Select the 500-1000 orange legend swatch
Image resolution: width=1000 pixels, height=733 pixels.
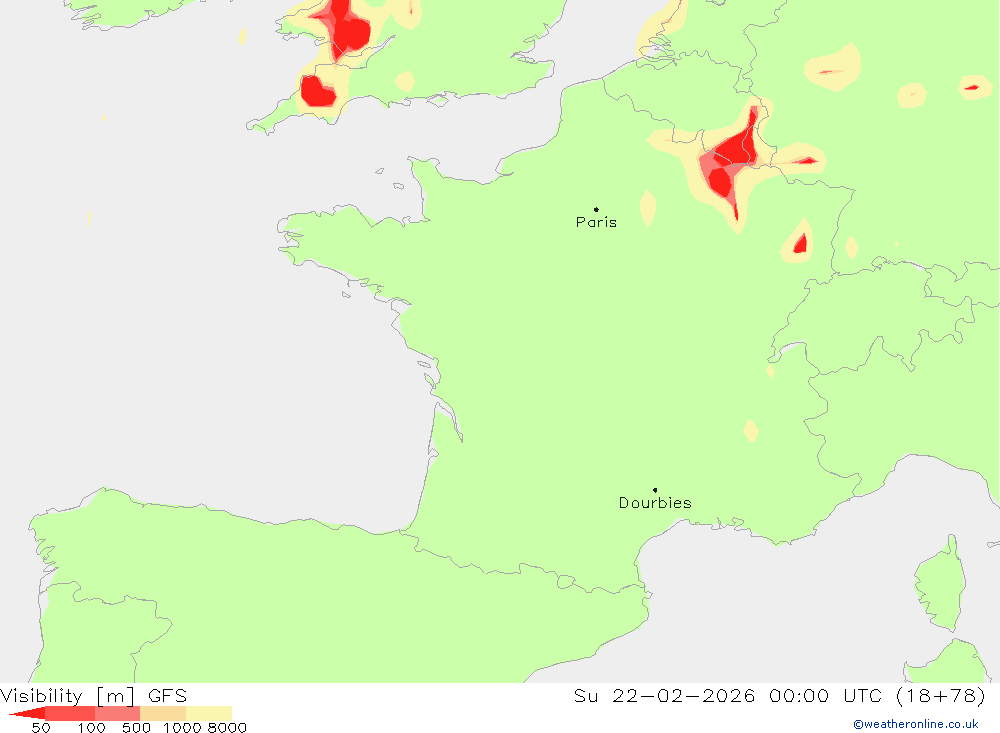163,713
